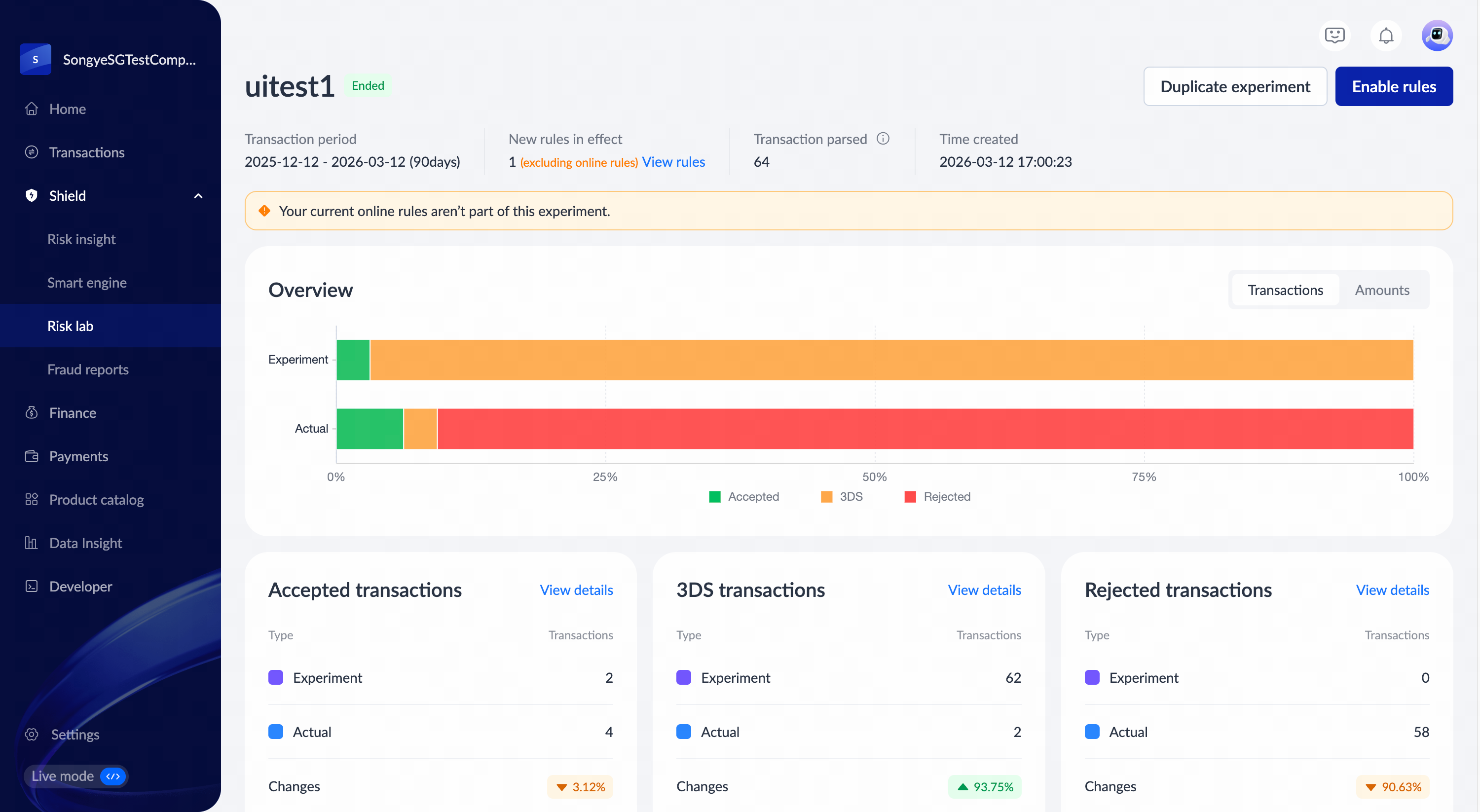Open the notifications bell icon

[1385, 36]
